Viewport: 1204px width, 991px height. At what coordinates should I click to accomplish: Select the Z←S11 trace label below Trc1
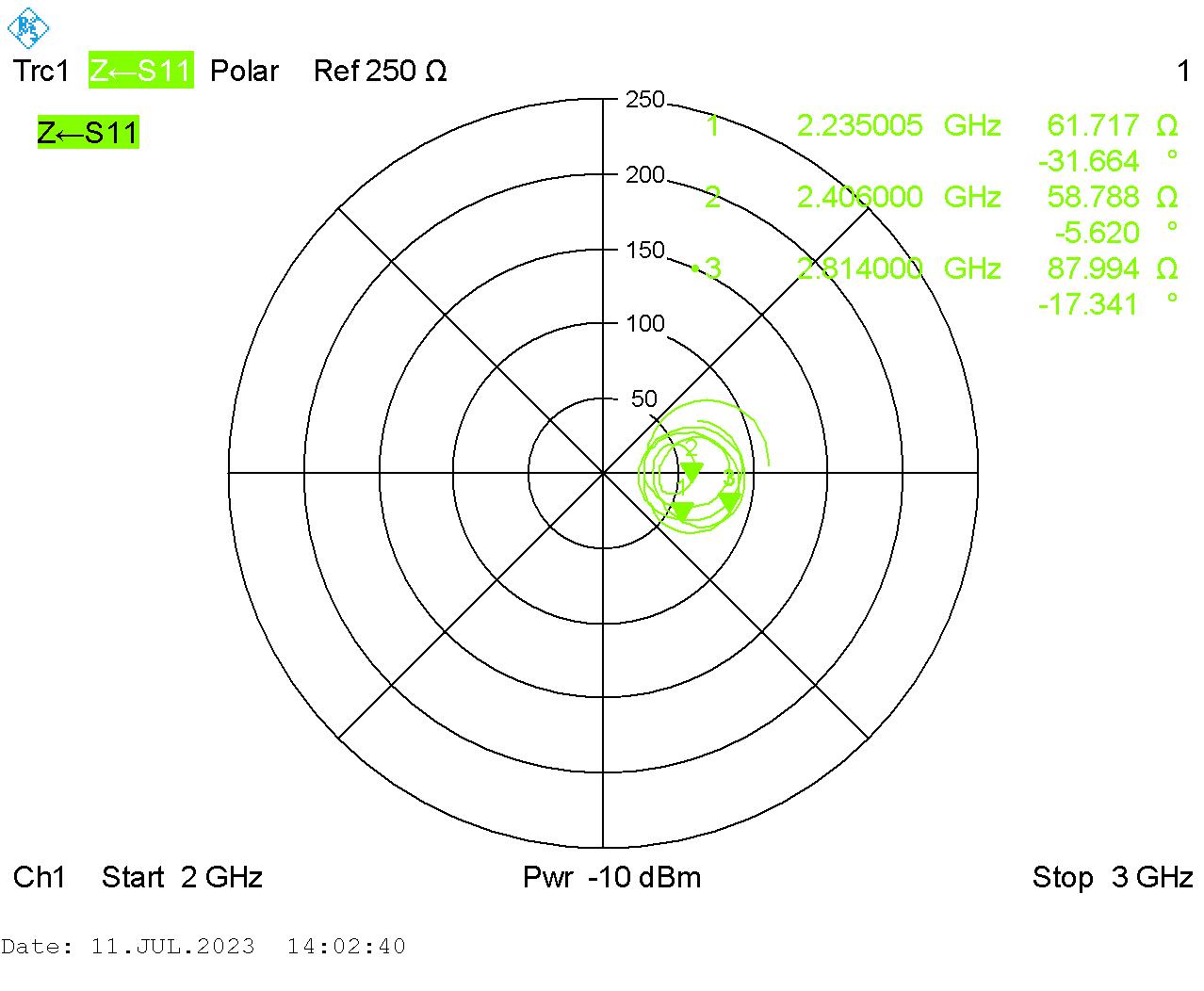click(88, 133)
